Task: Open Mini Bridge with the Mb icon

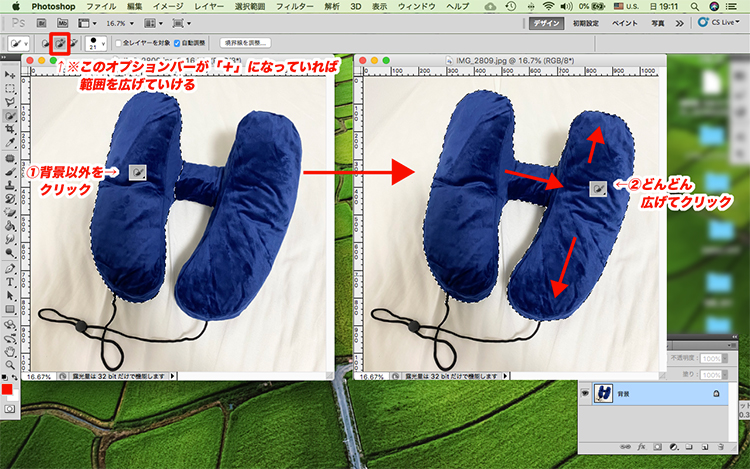Action: point(62,22)
